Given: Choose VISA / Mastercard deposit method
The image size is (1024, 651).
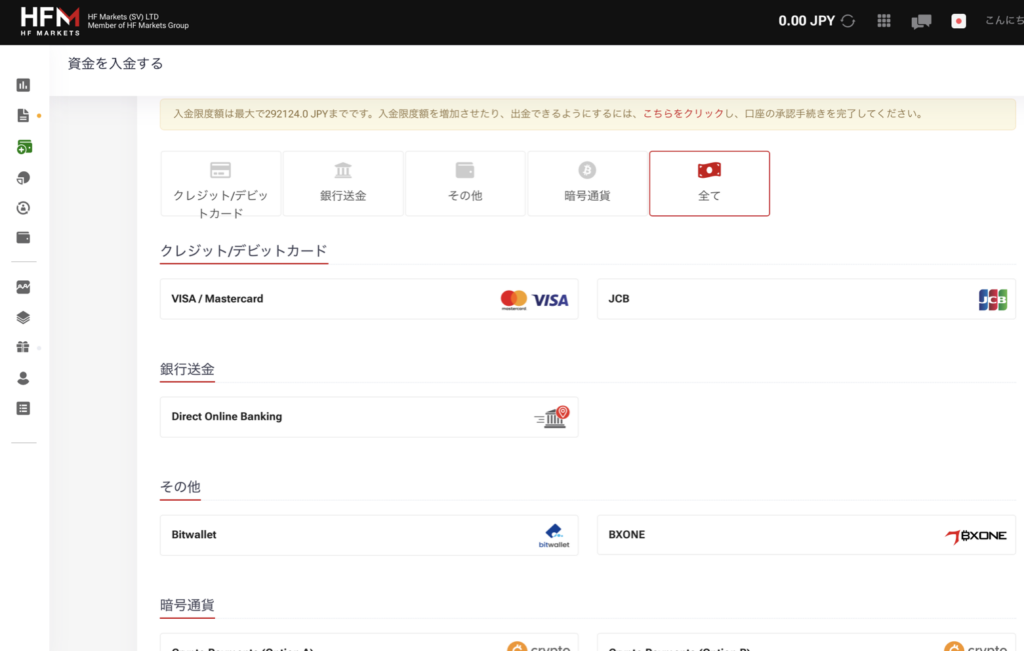Looking at the screenshot, I should [369, 299].
